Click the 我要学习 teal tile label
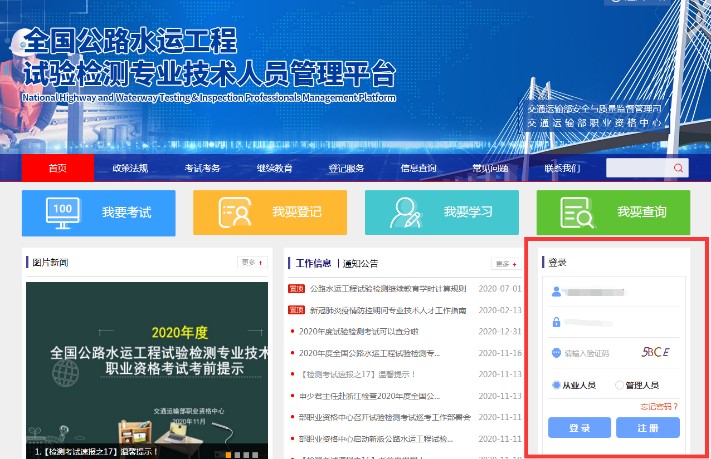Screen dimensions: 711x459 (468, 212)
